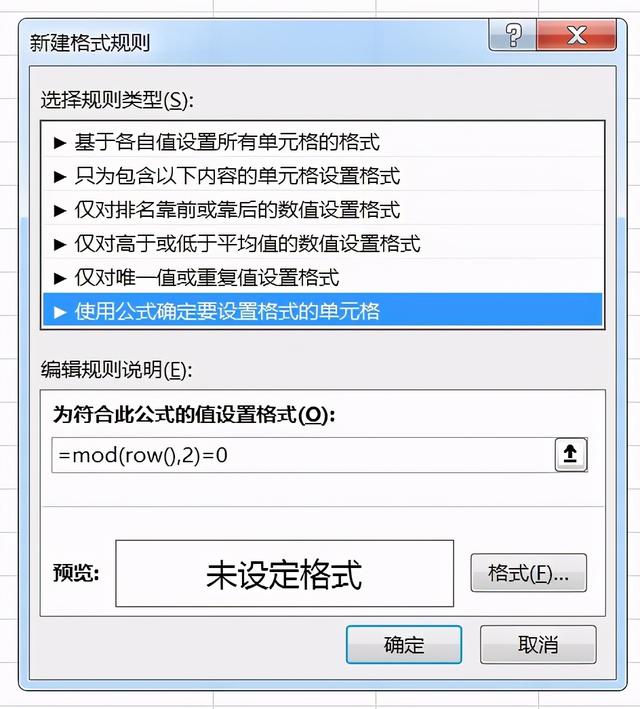The image size is (640, 709).
Task: Click the arrow before 仅对高于或低于平均值的数值设置格式
Action: pos(60,244)
